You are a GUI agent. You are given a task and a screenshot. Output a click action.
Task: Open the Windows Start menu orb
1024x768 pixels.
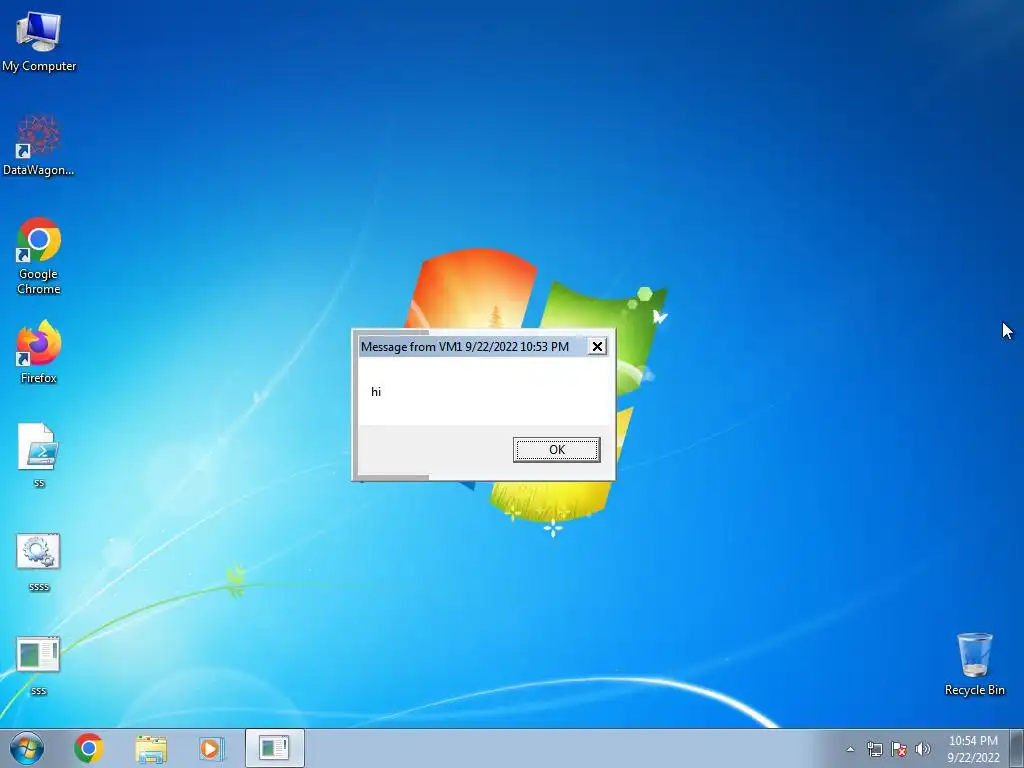(27, 748)
